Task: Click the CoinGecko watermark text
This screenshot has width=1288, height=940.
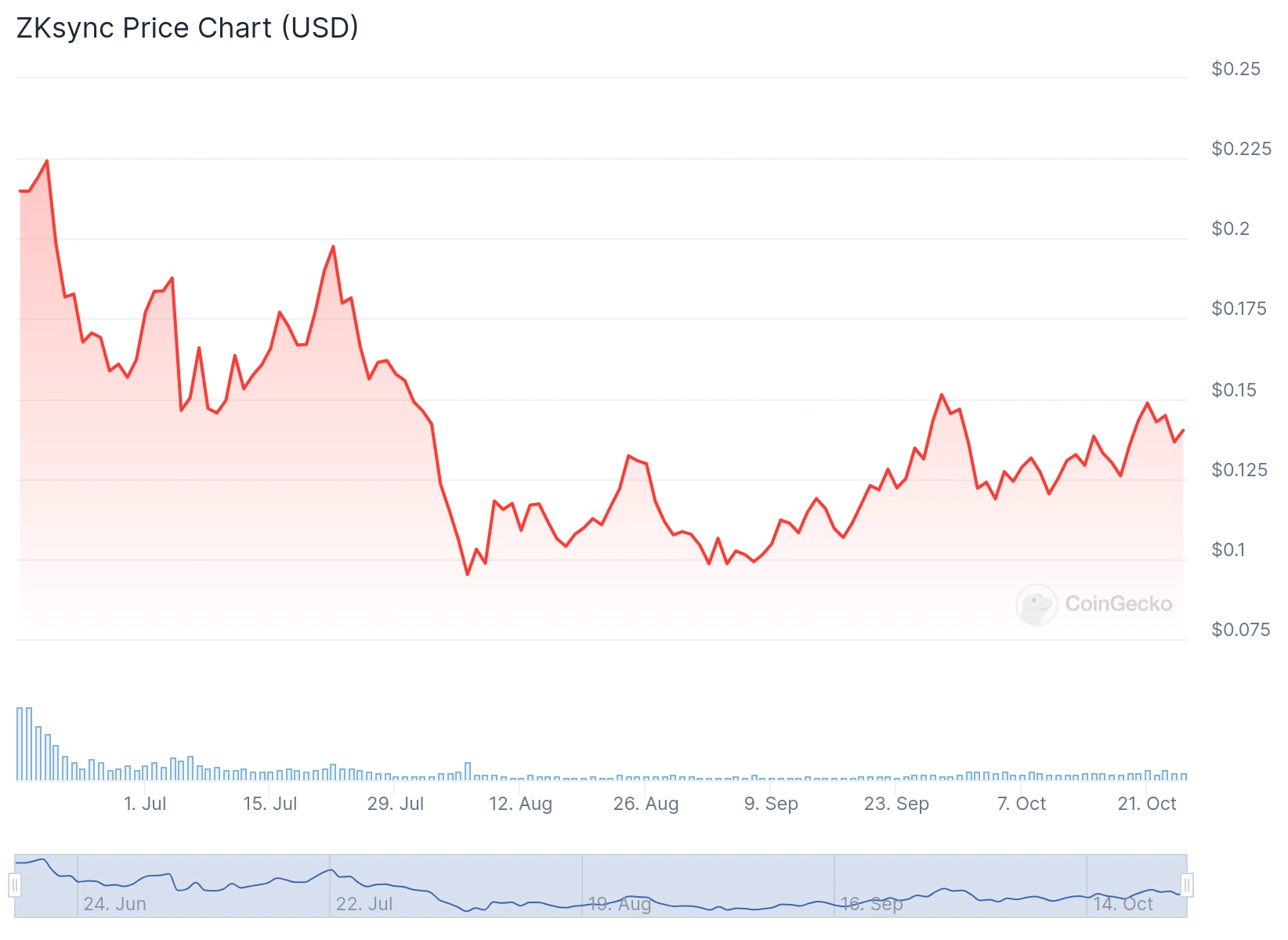Action: pyautogui.click(x=1118, y=604)
